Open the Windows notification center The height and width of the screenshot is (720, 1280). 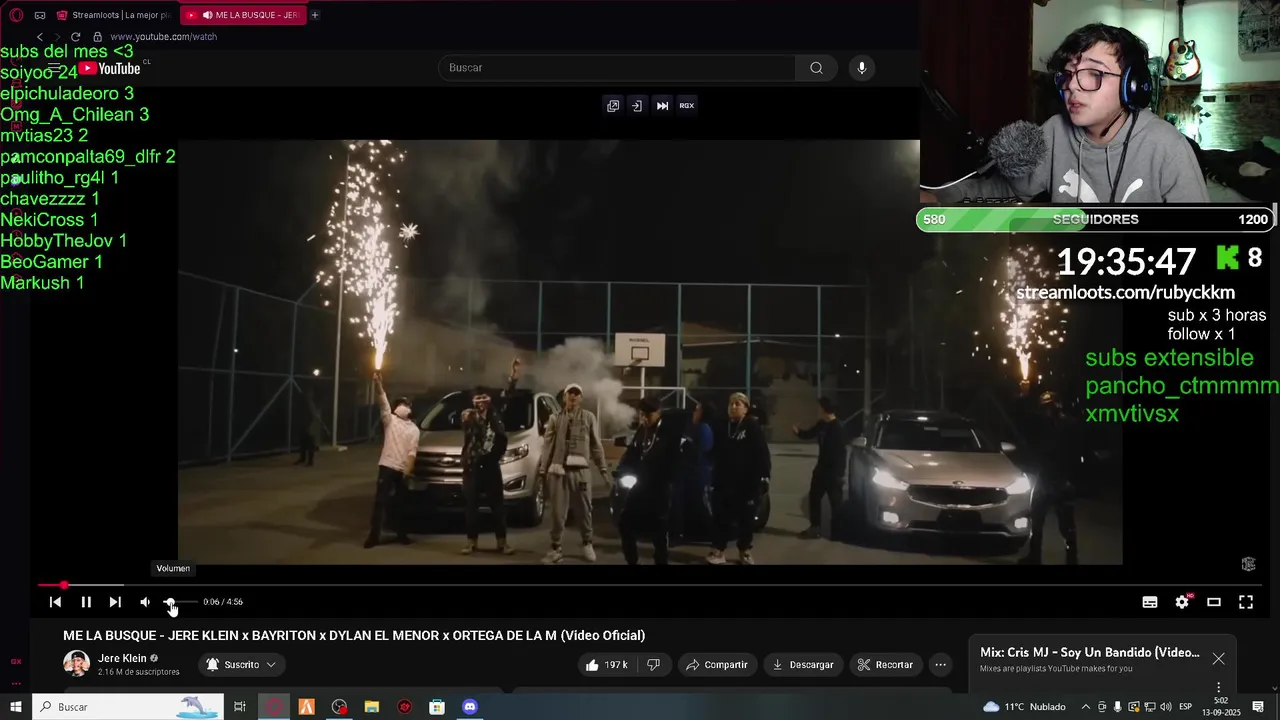pyautogui.click(x=1258, y=707)
